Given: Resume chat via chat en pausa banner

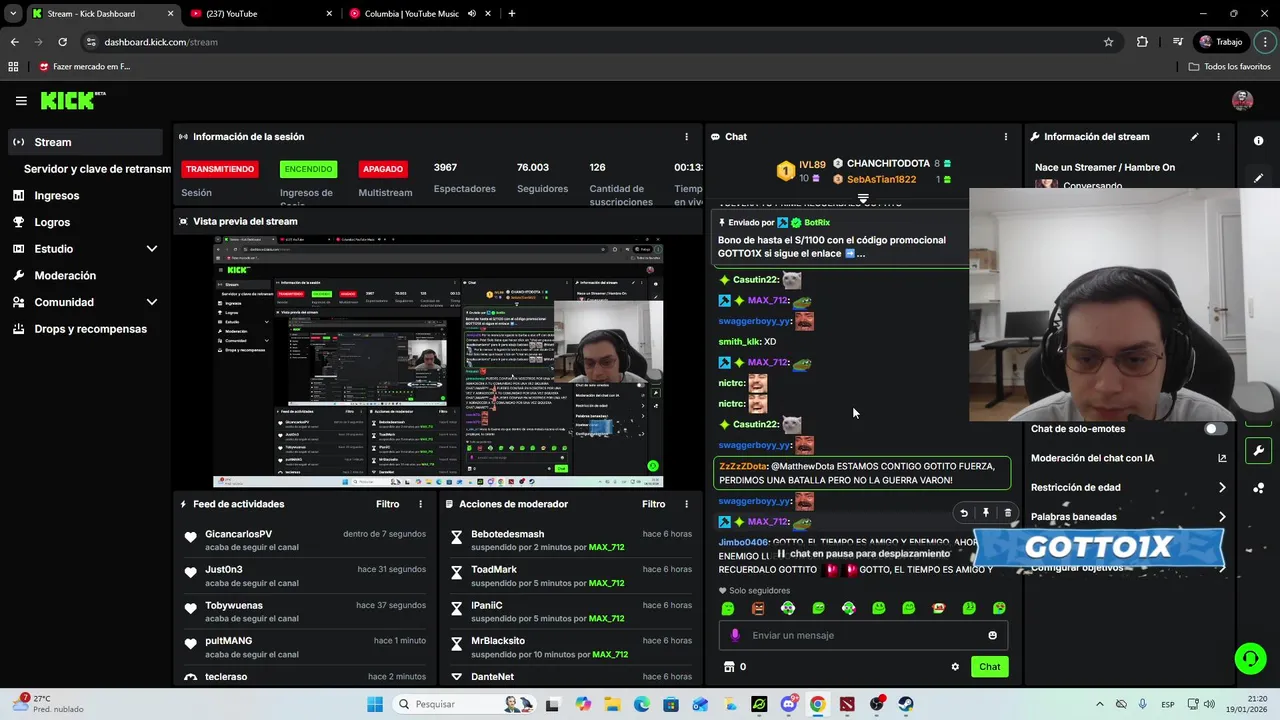Looking at the screenshot, I should (x=863, y=553).
